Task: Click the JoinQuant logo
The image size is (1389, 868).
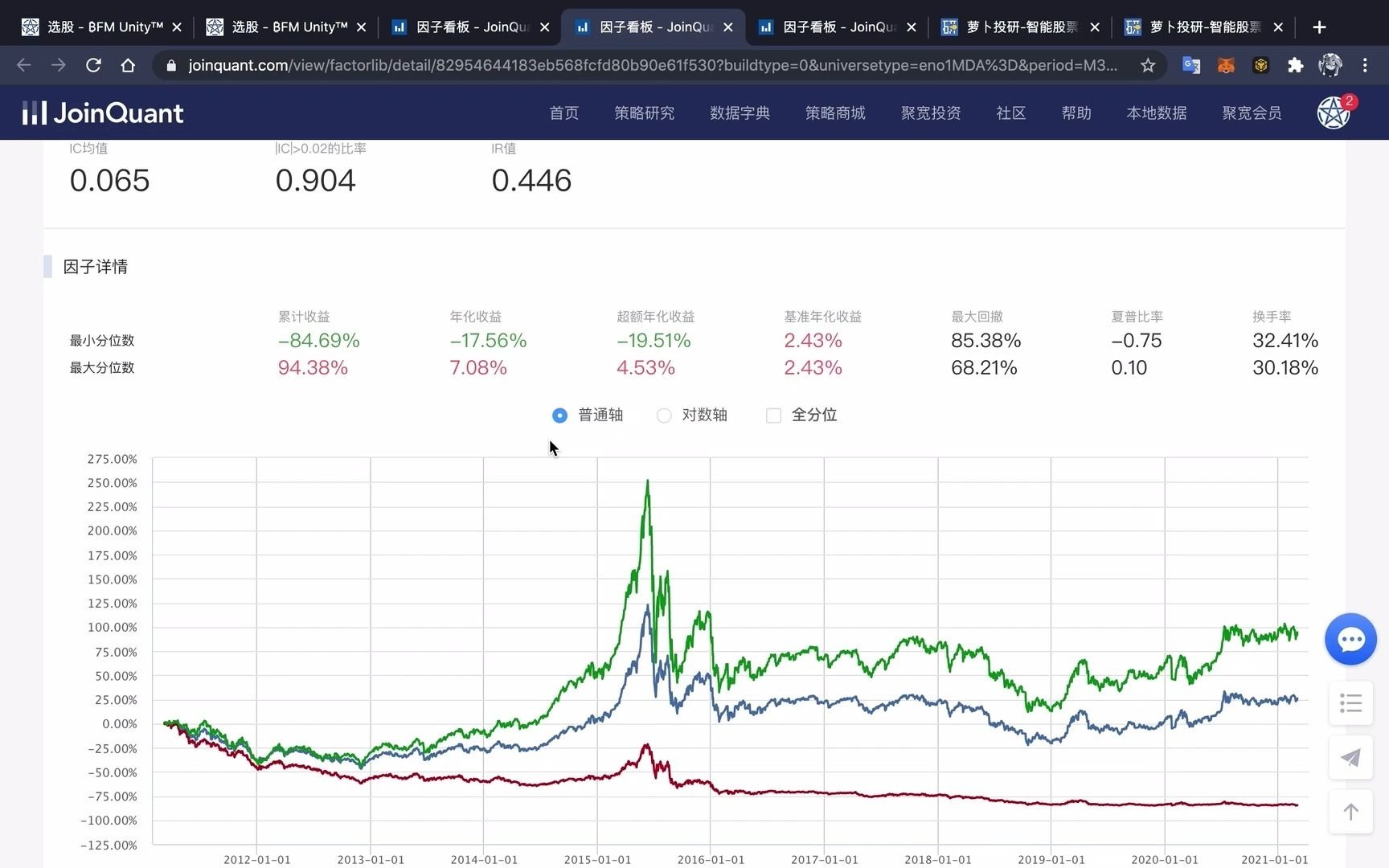Action: click(x=103, y=113)
